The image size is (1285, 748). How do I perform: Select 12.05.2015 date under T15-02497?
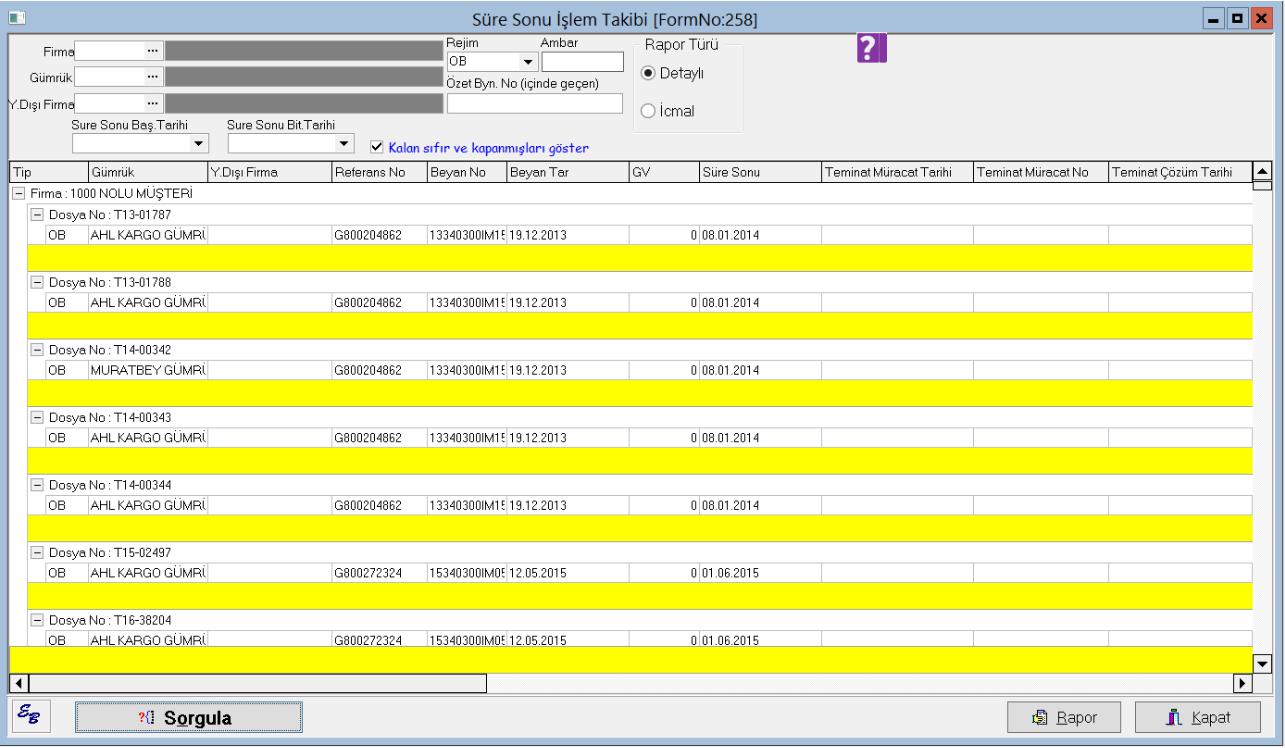(x=568, y=572)
